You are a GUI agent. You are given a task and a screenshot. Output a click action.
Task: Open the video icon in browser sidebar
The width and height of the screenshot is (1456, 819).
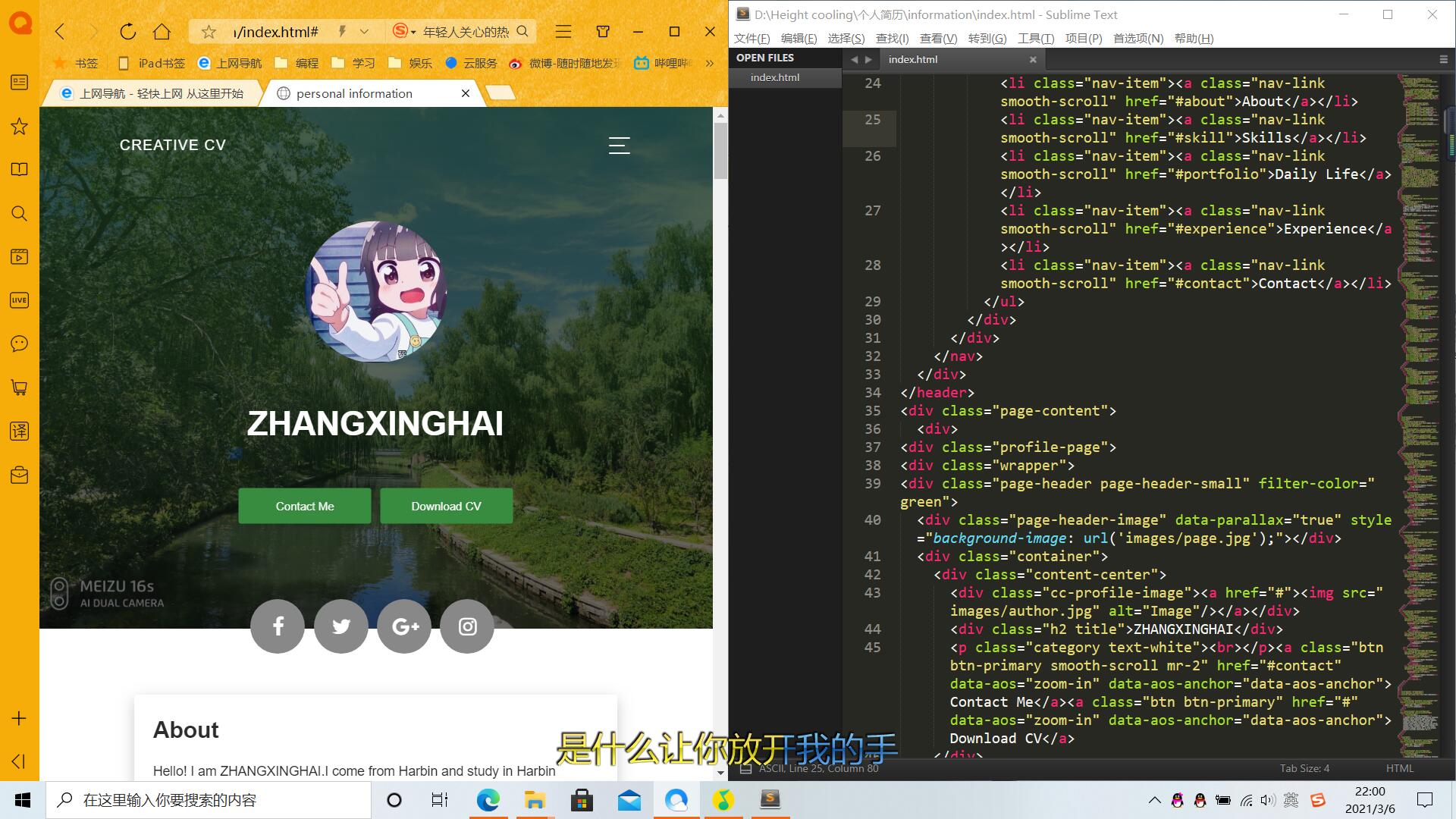[x=20, y=257]
